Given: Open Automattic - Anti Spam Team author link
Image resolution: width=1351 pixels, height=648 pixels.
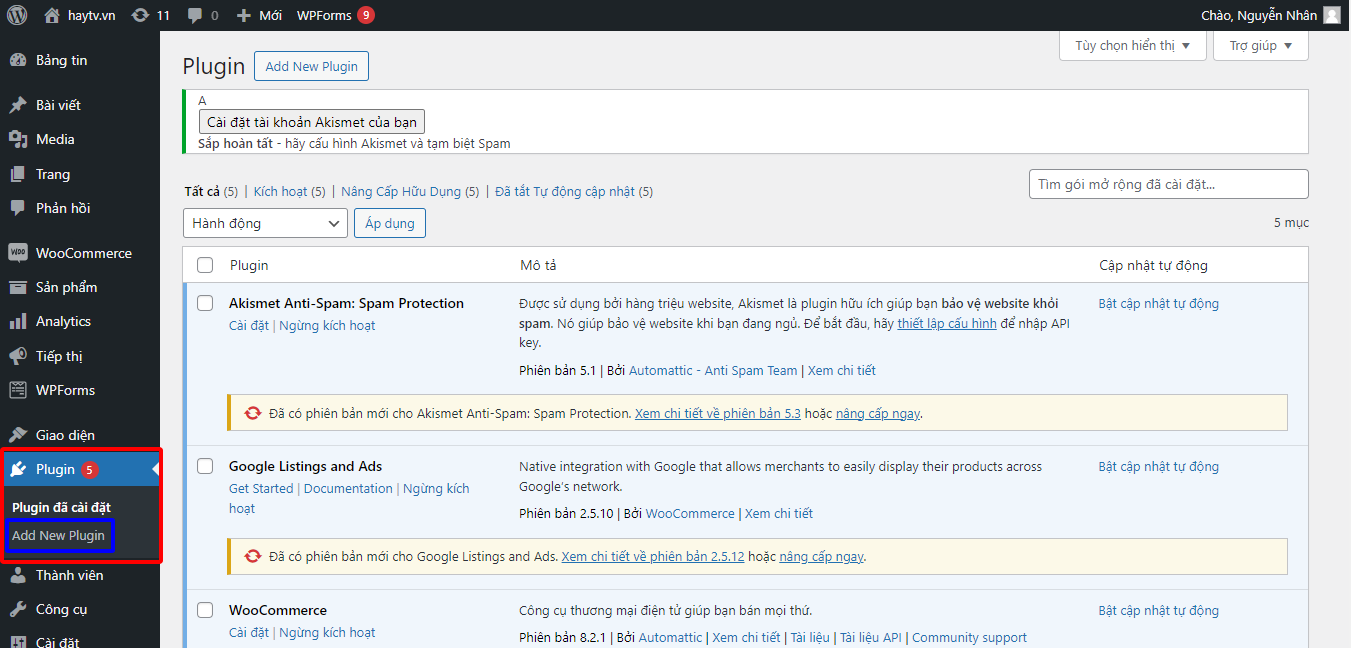Looking at the screenshot, I should coord(713,370).
